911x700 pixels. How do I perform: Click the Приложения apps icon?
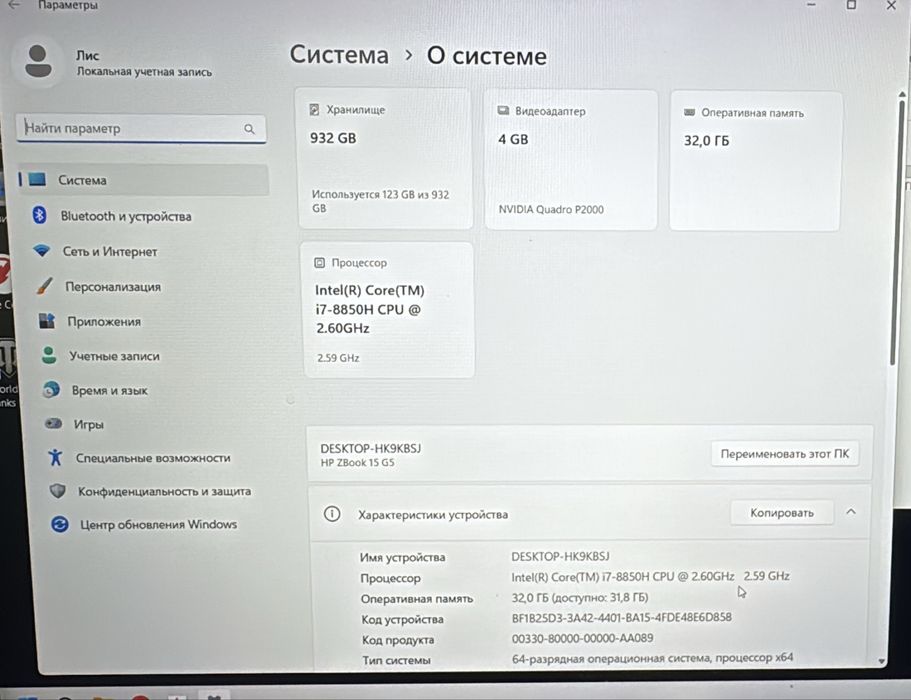click(46, 321)
